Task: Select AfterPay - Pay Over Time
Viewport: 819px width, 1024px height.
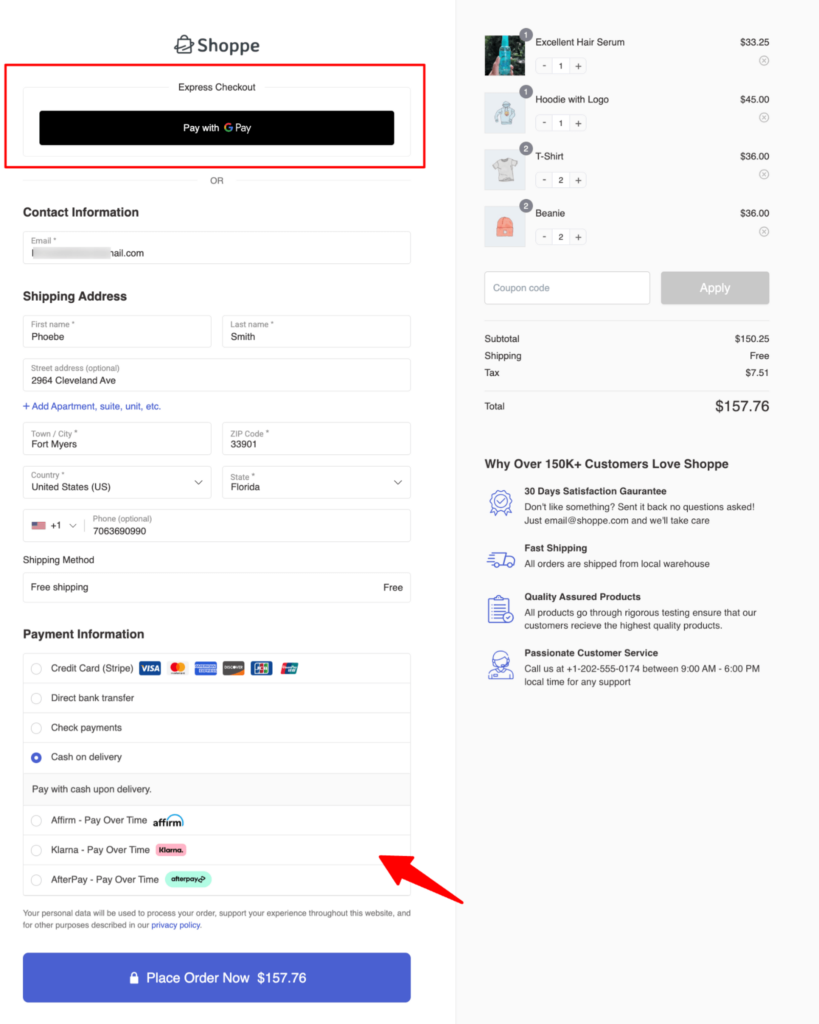Action: [x=35, y=879]
